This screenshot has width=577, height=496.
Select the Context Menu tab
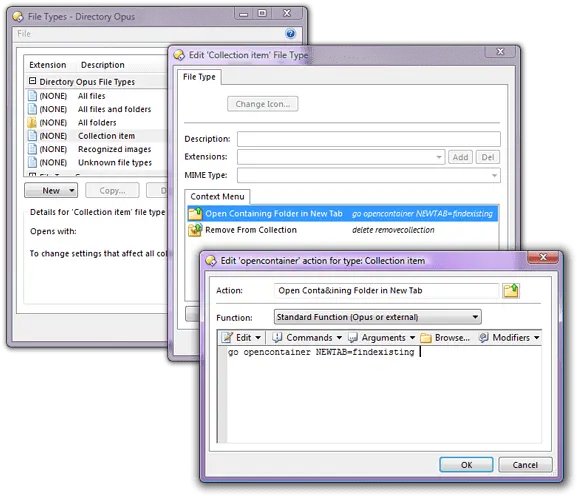217,196
